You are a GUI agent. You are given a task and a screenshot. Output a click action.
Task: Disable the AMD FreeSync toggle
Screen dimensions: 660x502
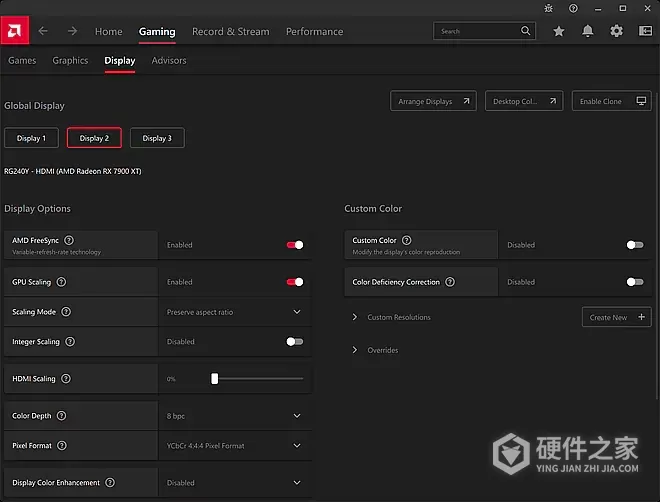(x=295, y=245)
